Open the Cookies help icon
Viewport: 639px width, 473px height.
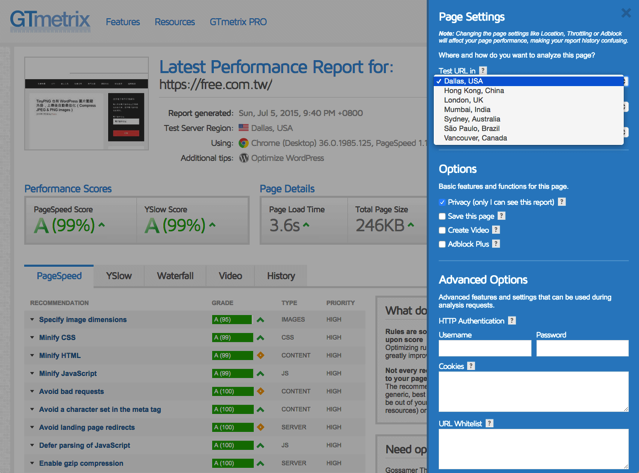[x=471, y=367]
